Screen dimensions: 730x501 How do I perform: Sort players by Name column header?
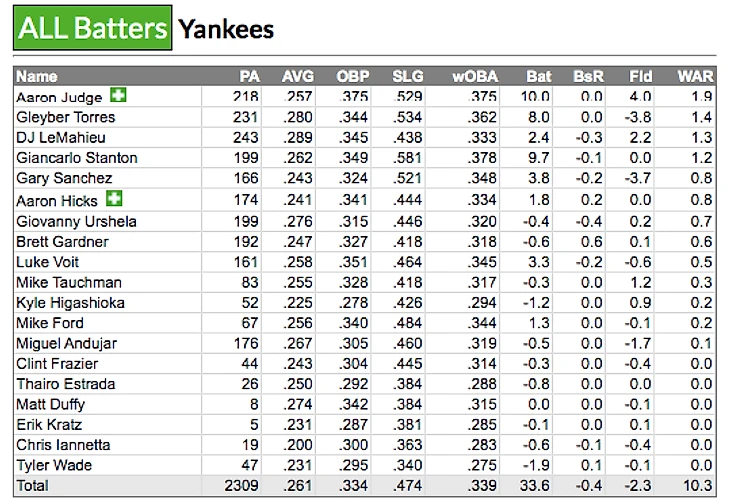(x=37, y=76)
